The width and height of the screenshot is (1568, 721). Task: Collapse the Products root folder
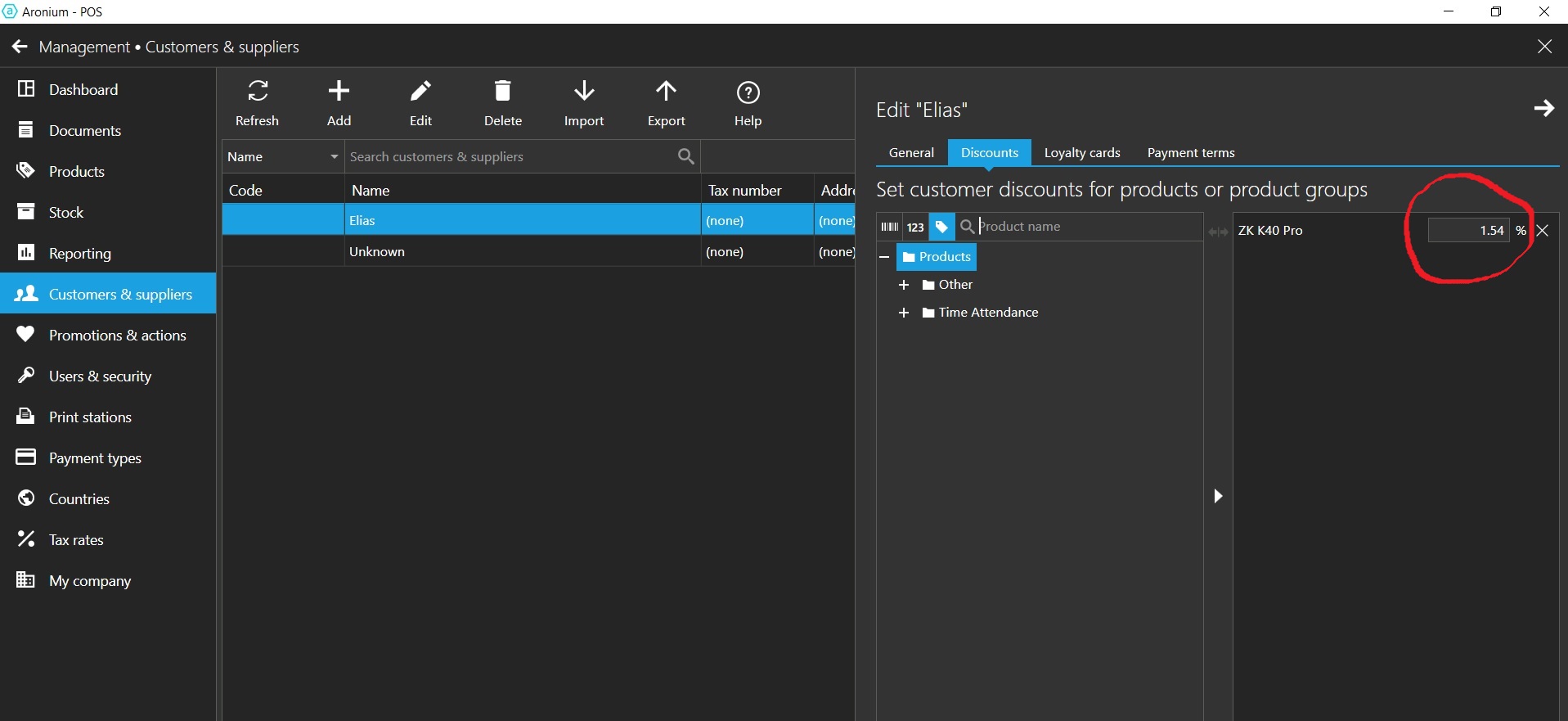coord(884,257)
